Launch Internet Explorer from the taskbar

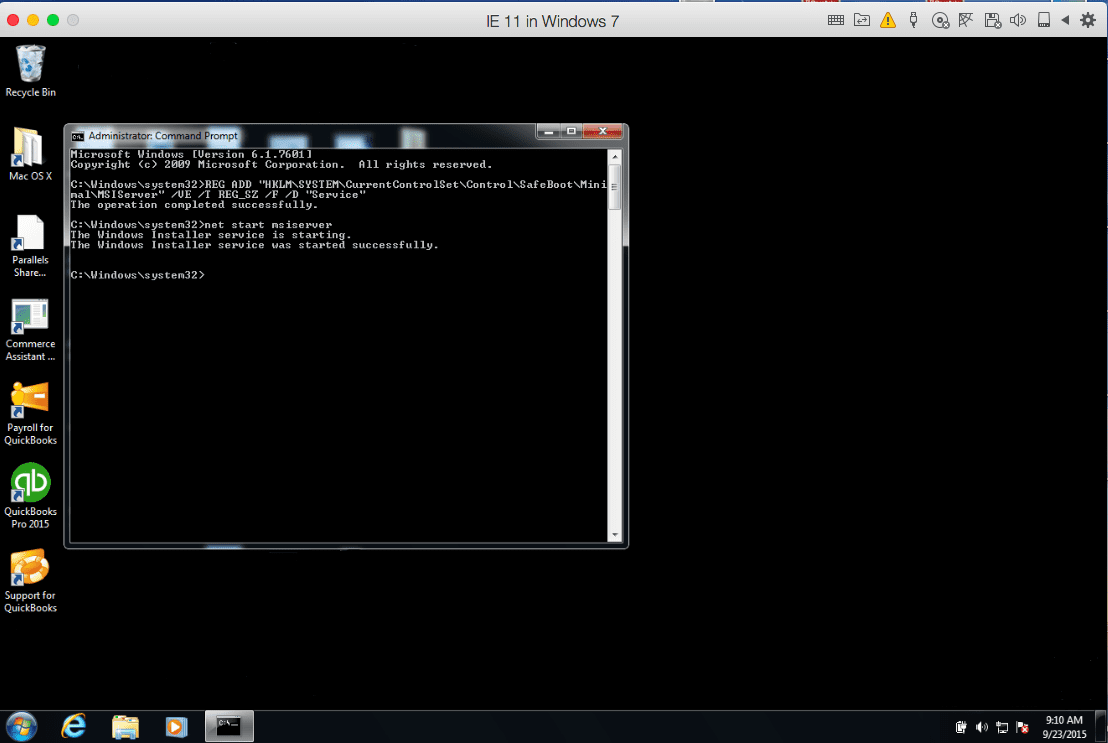74,726
